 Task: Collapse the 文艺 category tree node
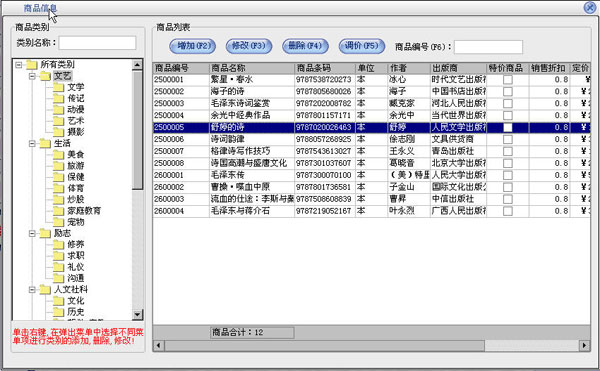point(33,76)
